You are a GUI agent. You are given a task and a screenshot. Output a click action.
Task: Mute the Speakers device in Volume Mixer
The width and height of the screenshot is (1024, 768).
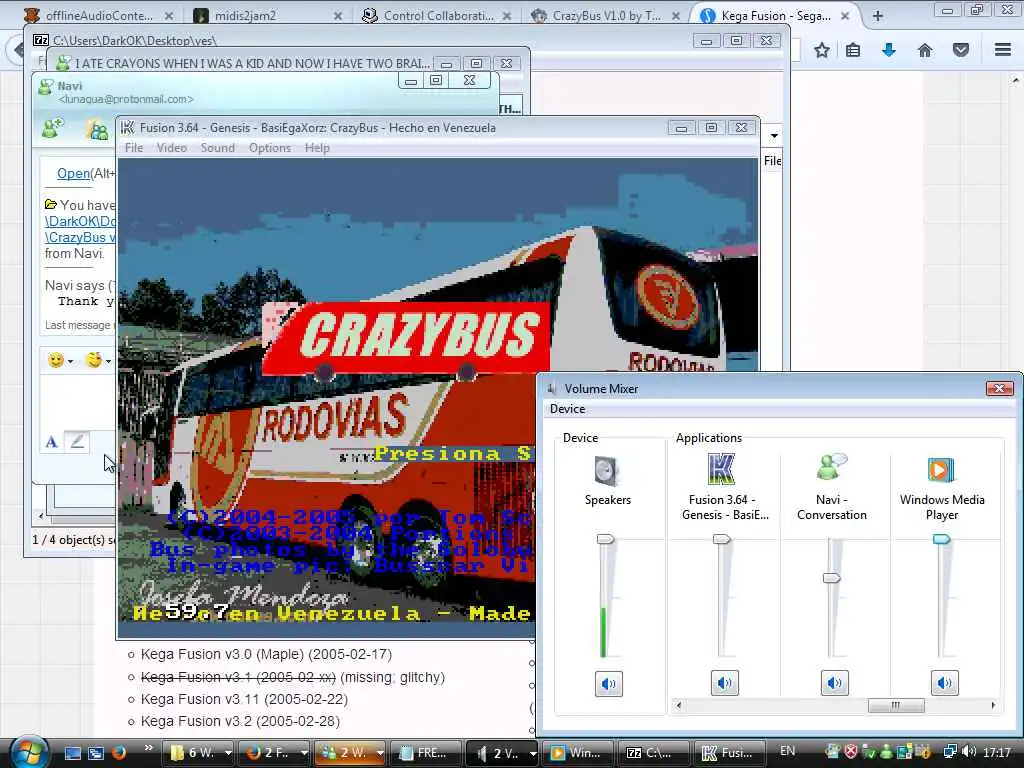609,684
